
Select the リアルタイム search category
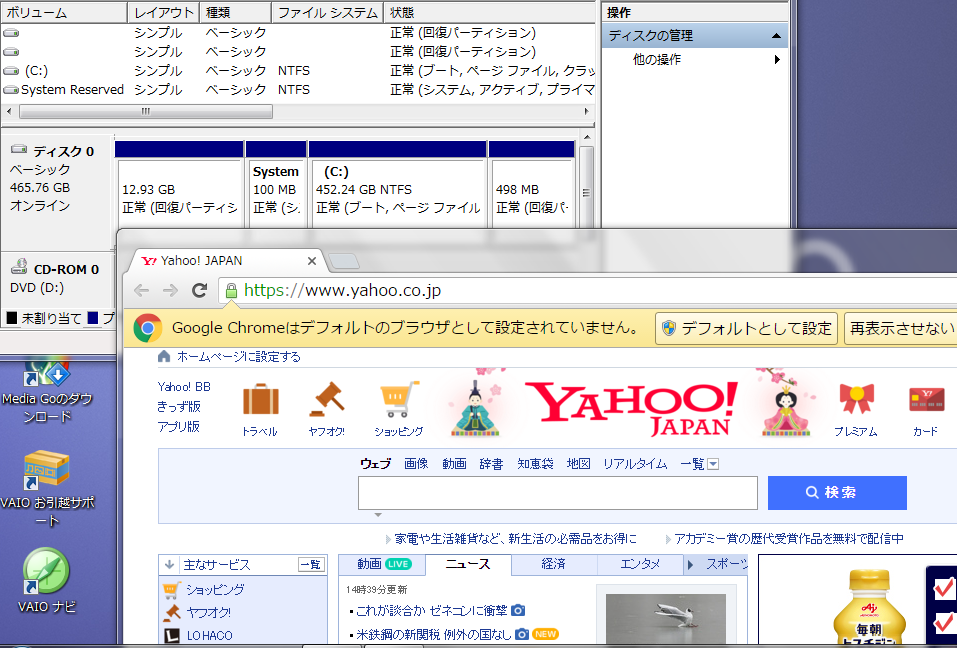[x=635, y=464]
